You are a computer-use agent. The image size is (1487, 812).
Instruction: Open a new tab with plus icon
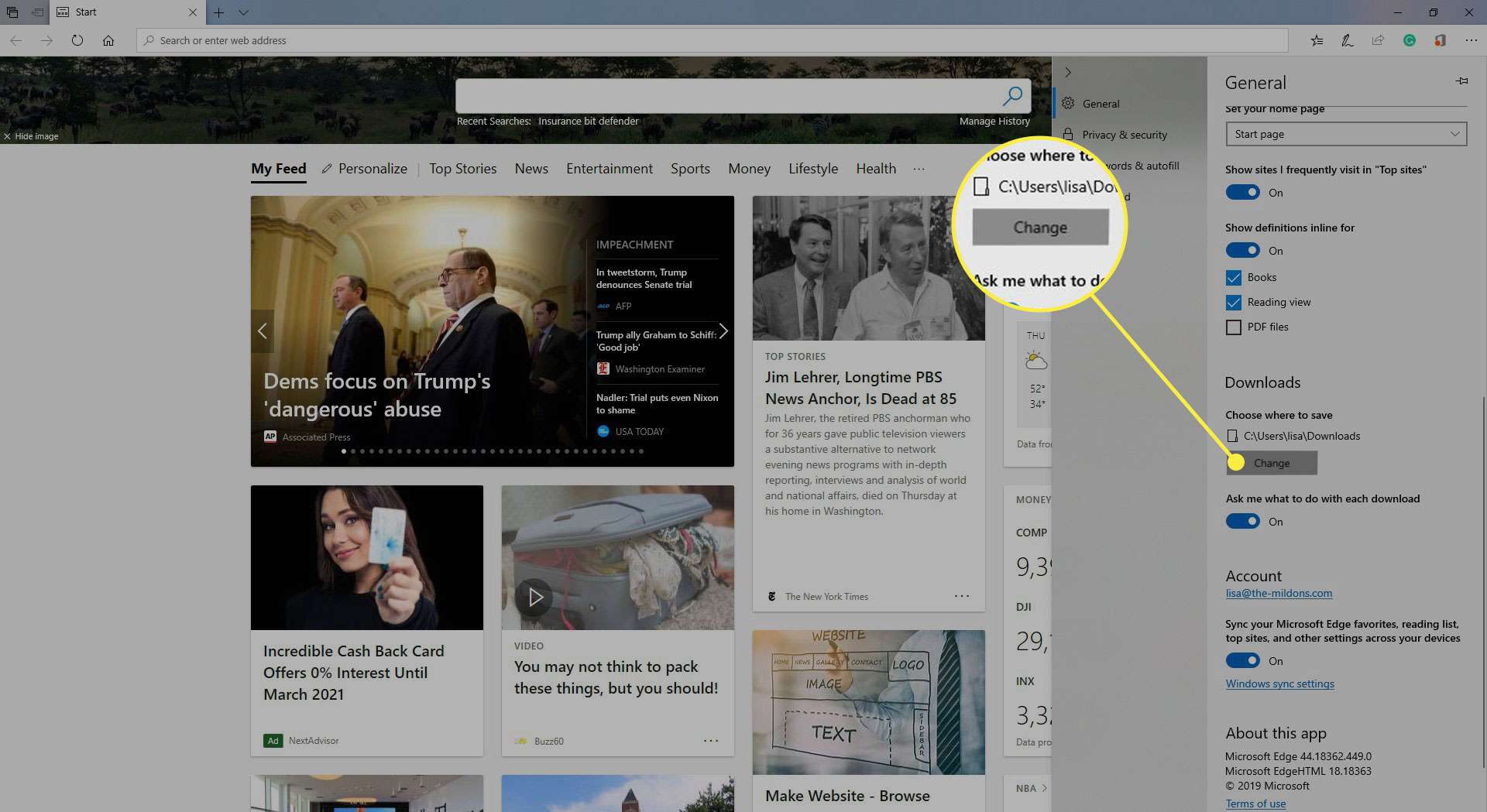(219, 12)
